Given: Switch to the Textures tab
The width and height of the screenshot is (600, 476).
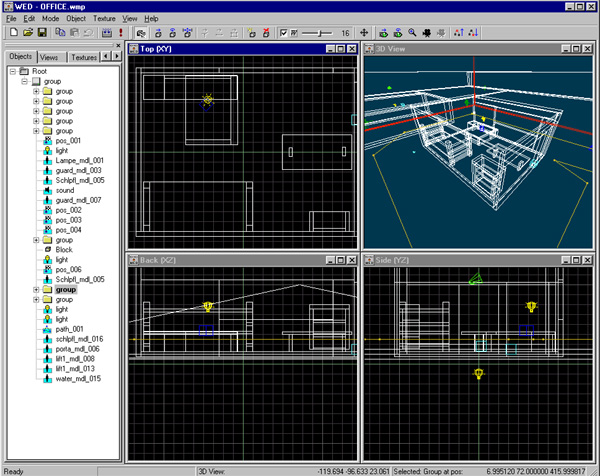Looking at the screenshot, I should click(x=84, y=58).
